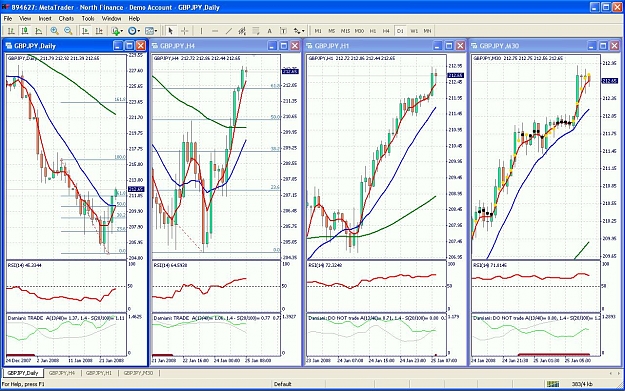Select the Trendline drawing tool

(x=228, y=31)
